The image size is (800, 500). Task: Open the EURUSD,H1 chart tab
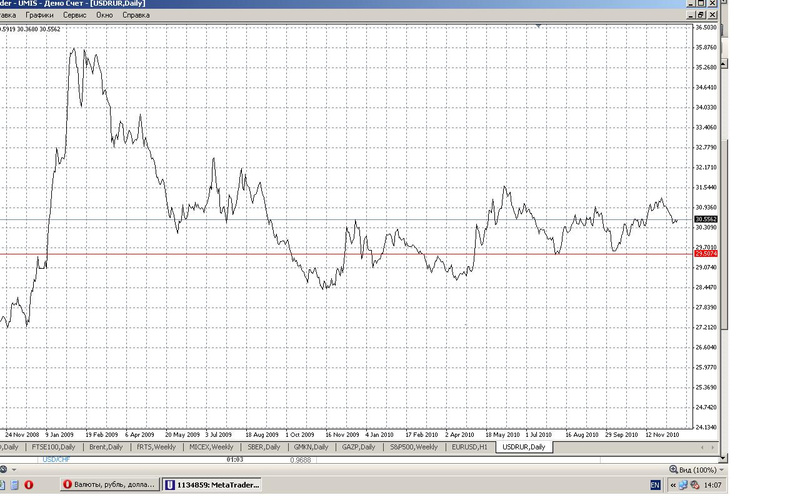click(x=470, y=447)
